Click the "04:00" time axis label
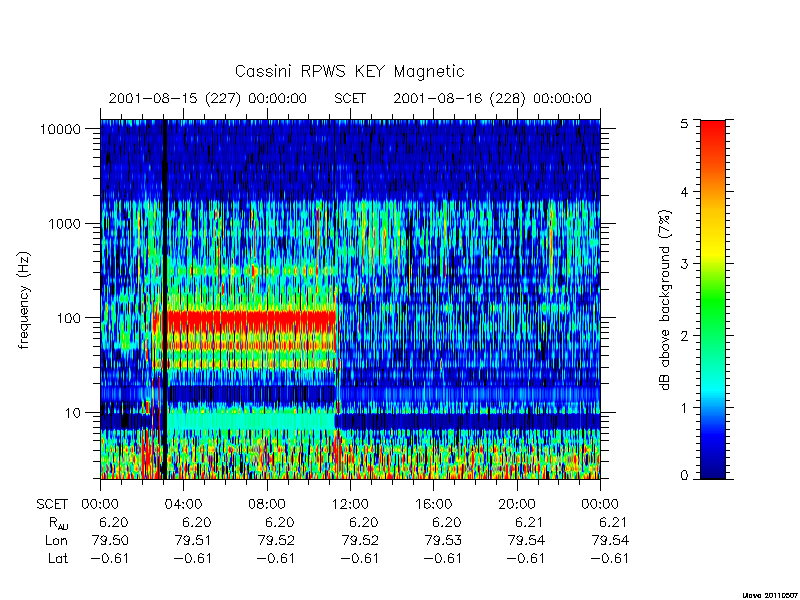The height and width of the screenshot is (600, 800). tap(183, 505)
